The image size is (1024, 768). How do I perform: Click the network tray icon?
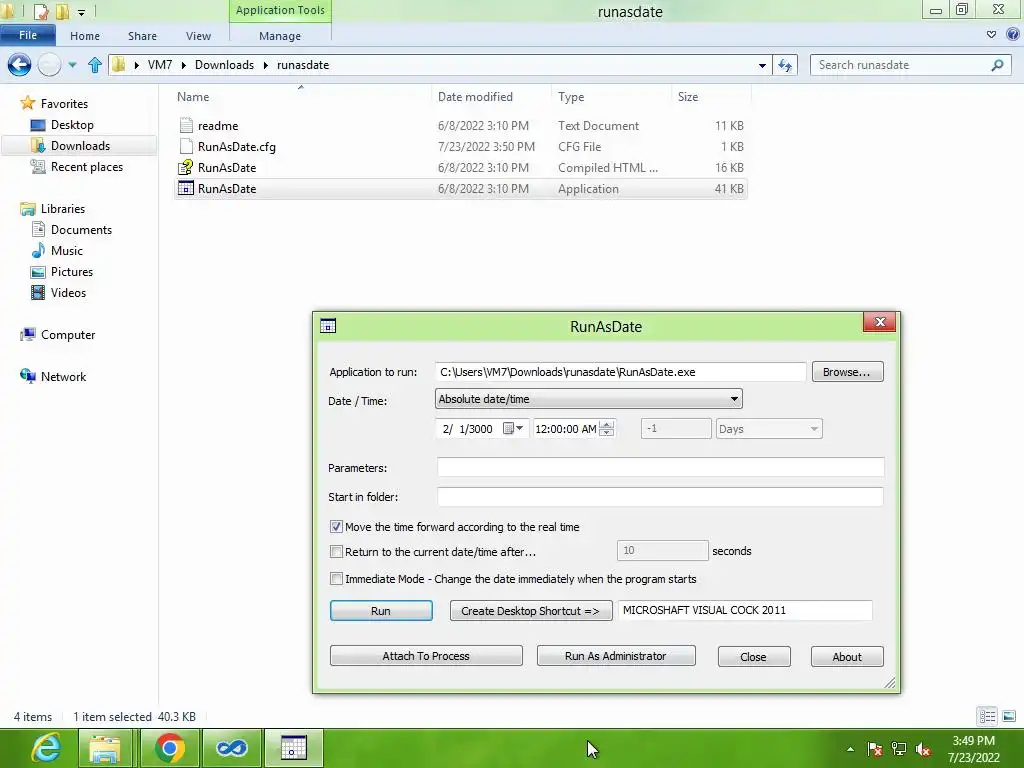[x=899, y=749]
